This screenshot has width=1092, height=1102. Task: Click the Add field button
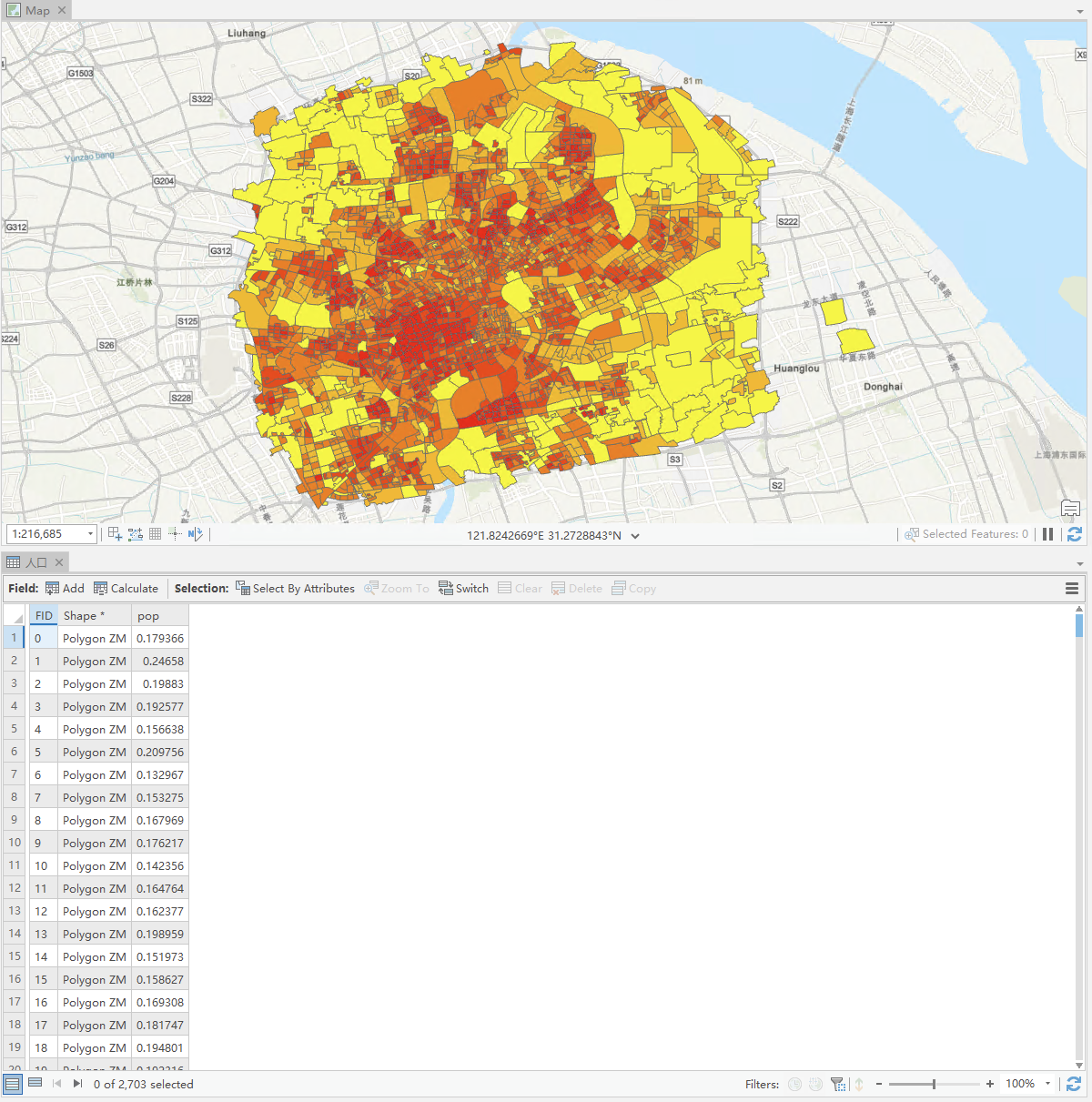65,589
